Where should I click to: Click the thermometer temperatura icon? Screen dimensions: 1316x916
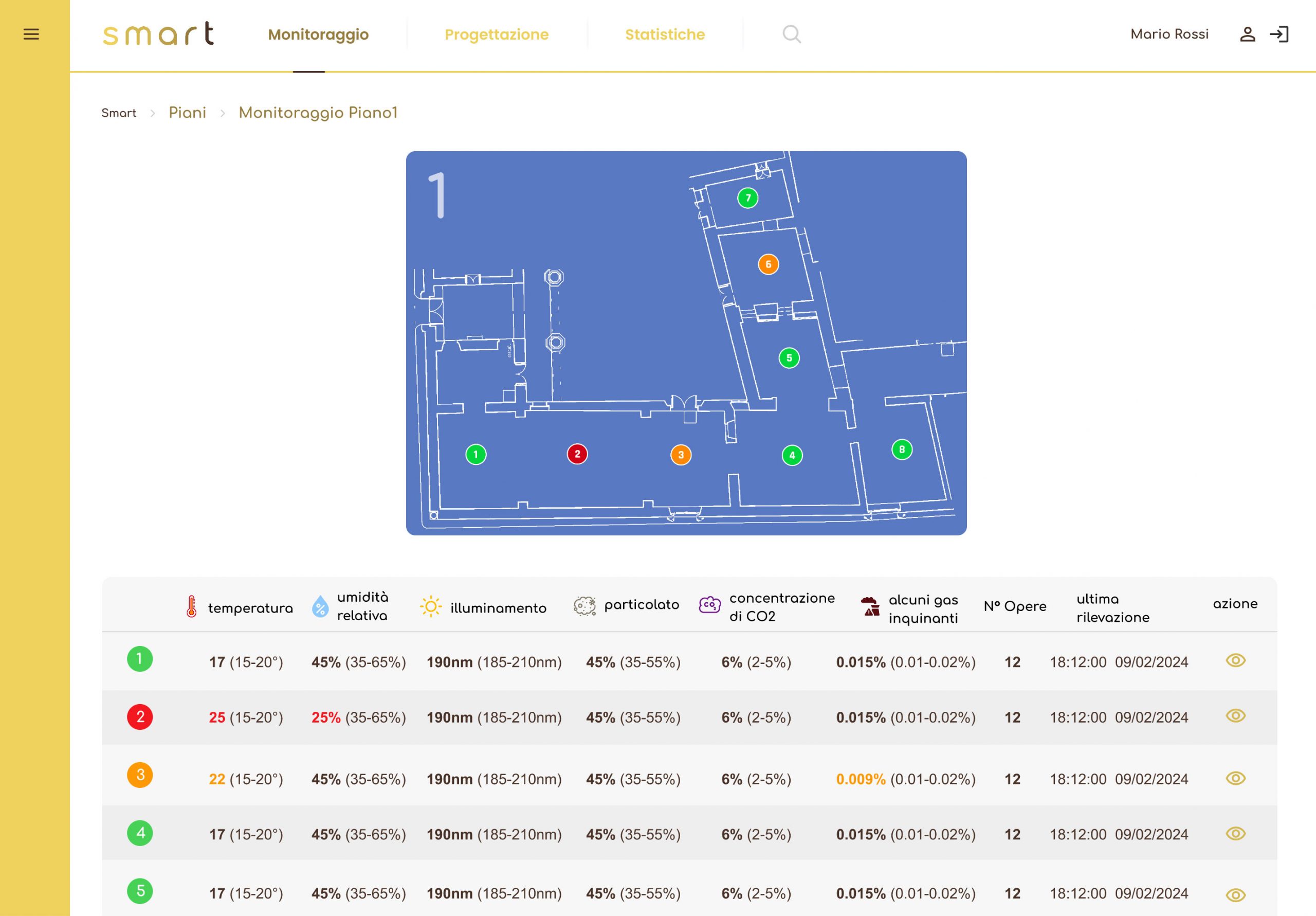[x=191, y=606]
